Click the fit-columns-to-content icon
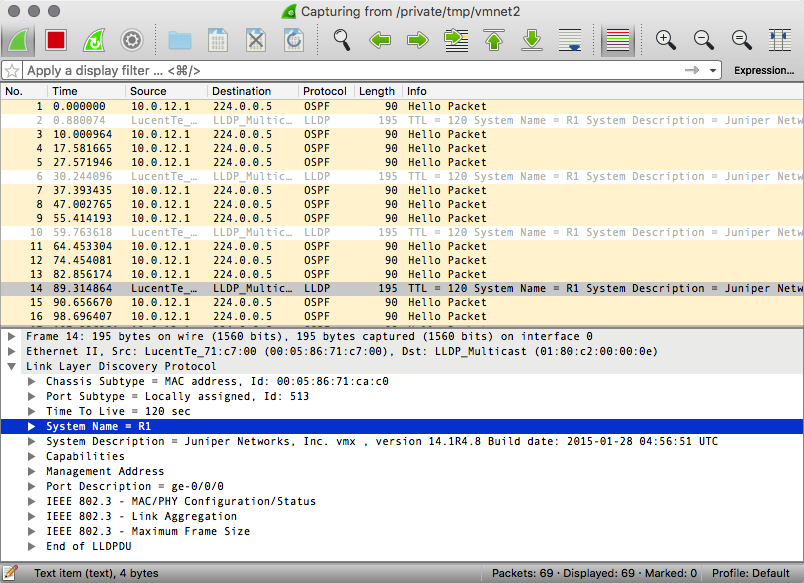The height and width of the screenshot is (583, 804). tap(779, 40)
